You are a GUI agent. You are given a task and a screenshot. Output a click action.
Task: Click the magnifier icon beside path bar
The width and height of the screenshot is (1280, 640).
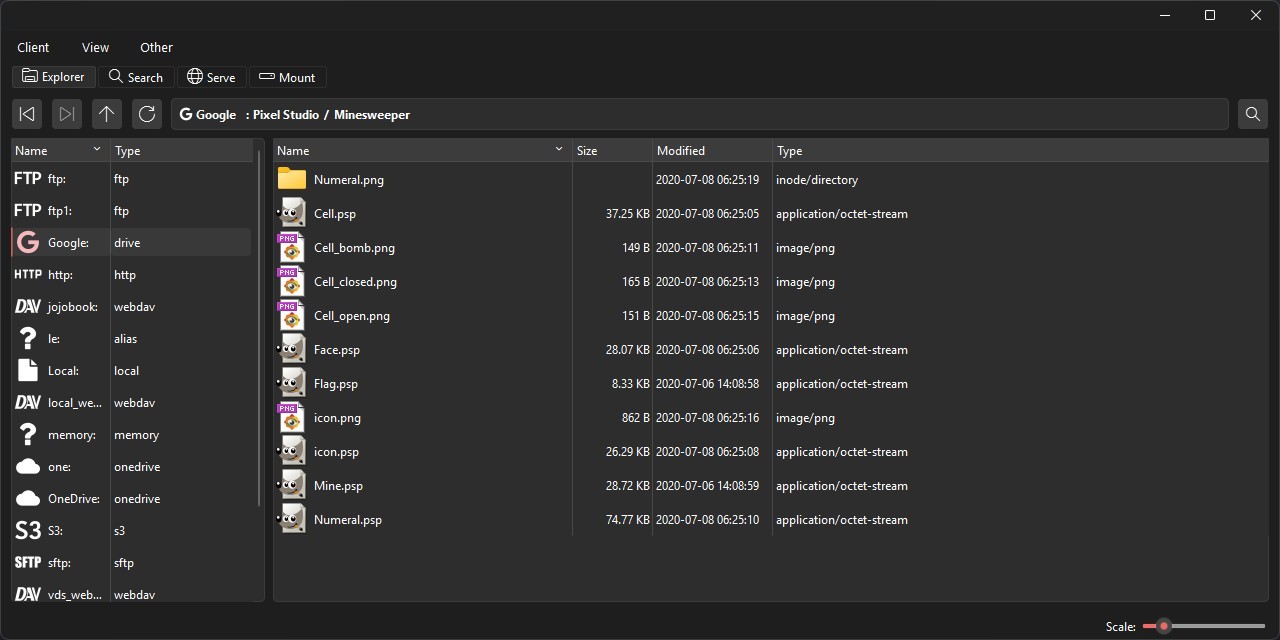point(1253,114)
